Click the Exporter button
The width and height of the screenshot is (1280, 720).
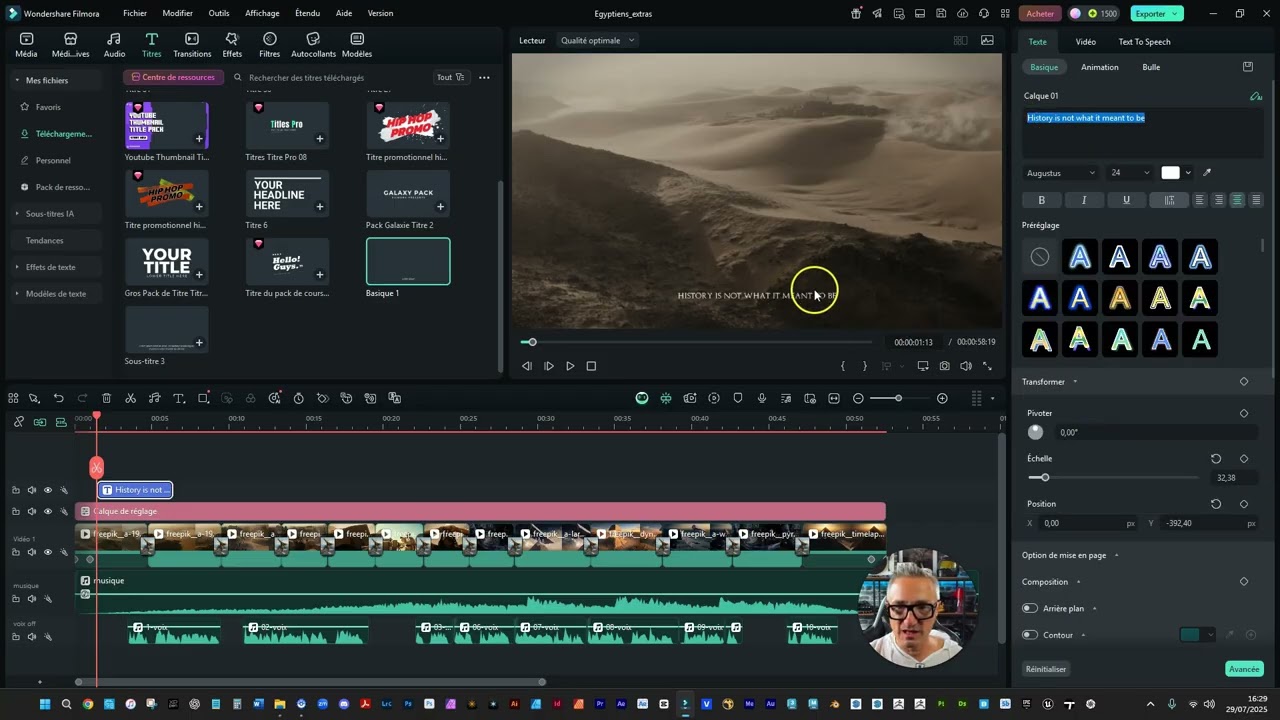(1157, 14)
